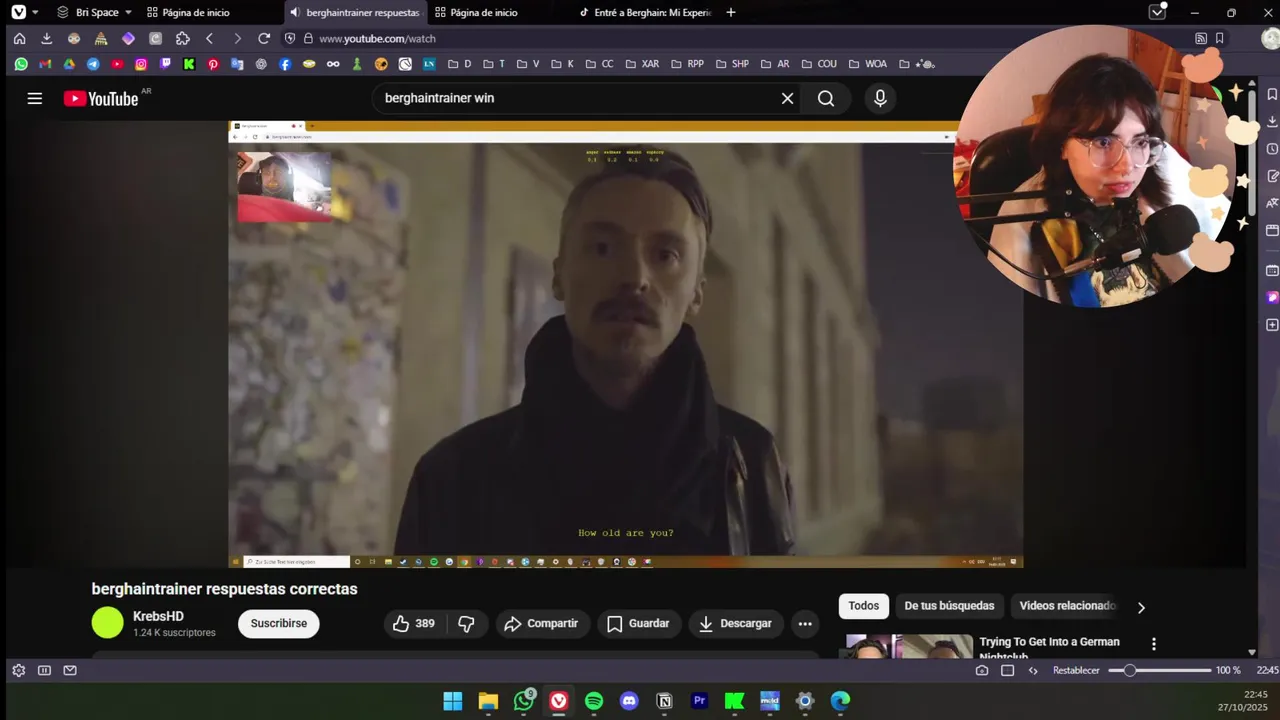Open a new tab with plus
1280x720 pixels.
coord(731,12)
